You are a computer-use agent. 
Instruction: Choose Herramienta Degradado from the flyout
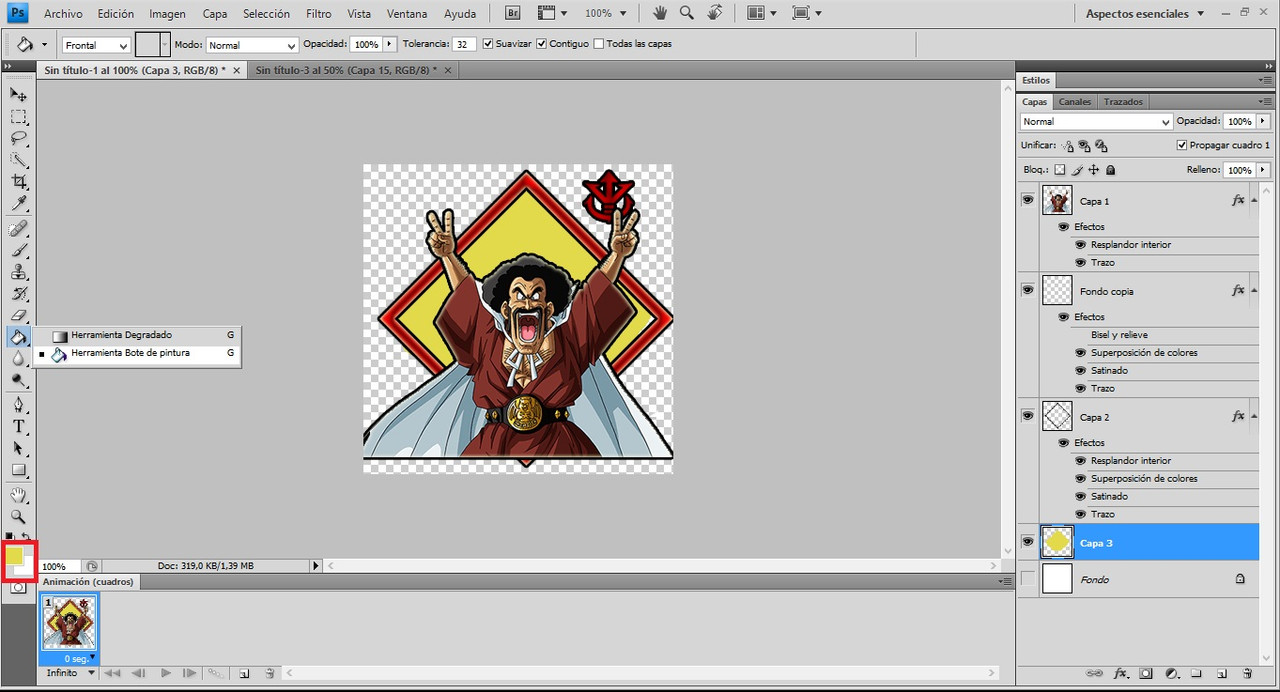click(138, 335)
